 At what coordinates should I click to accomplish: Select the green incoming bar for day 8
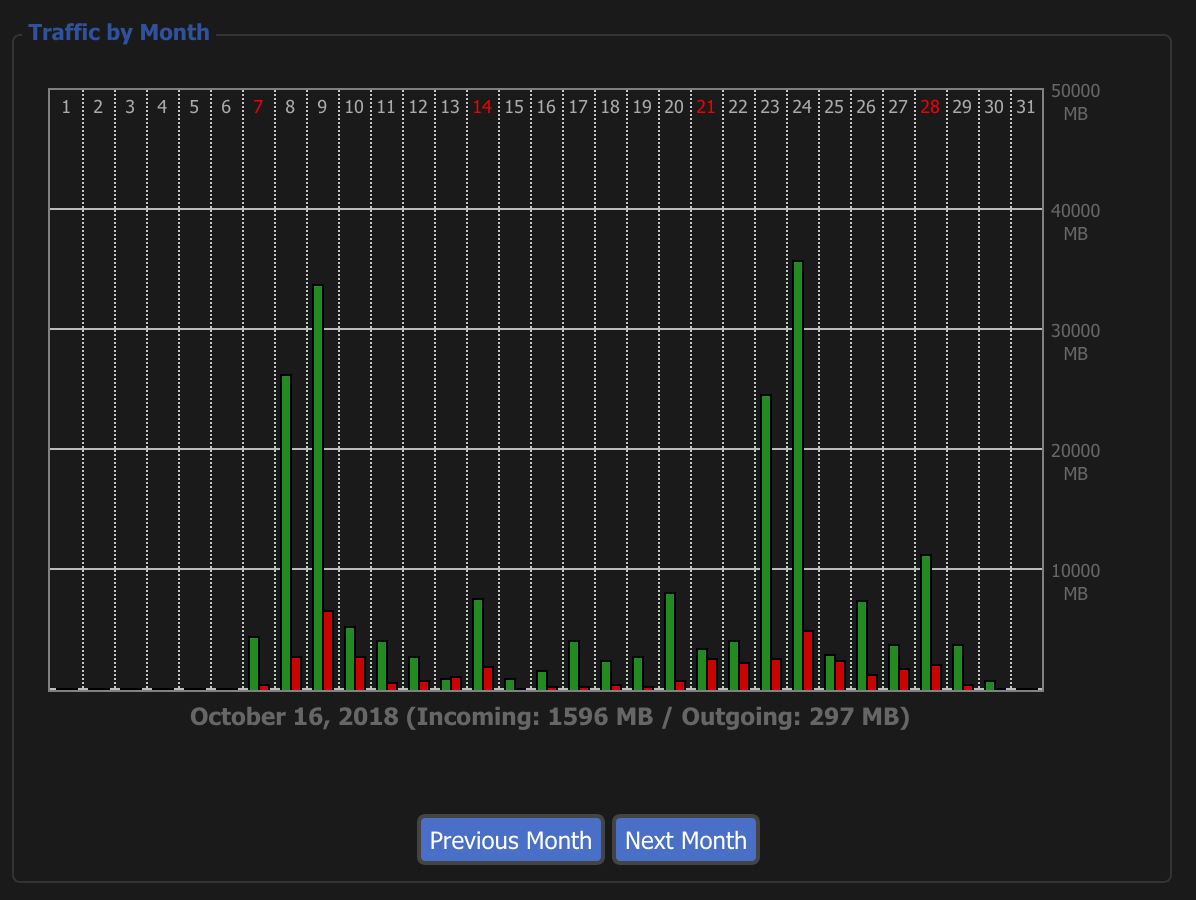click(286, 532)
